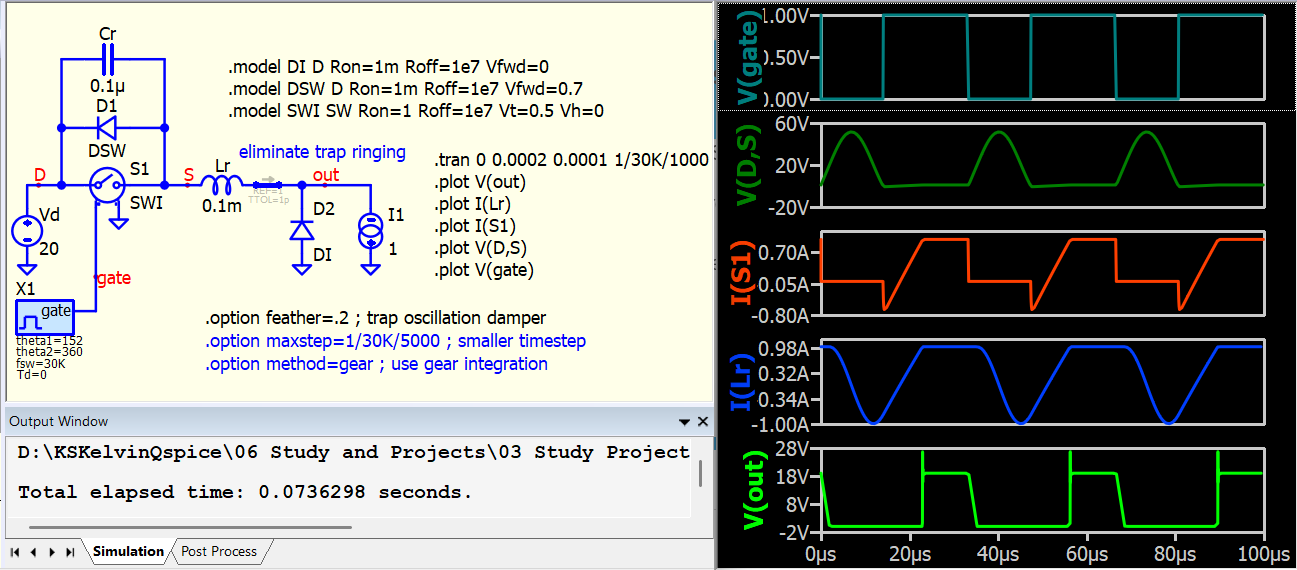Click the D1 diode symbol
The height and width of the screenshot is (570, 1297).
(107, 128)
